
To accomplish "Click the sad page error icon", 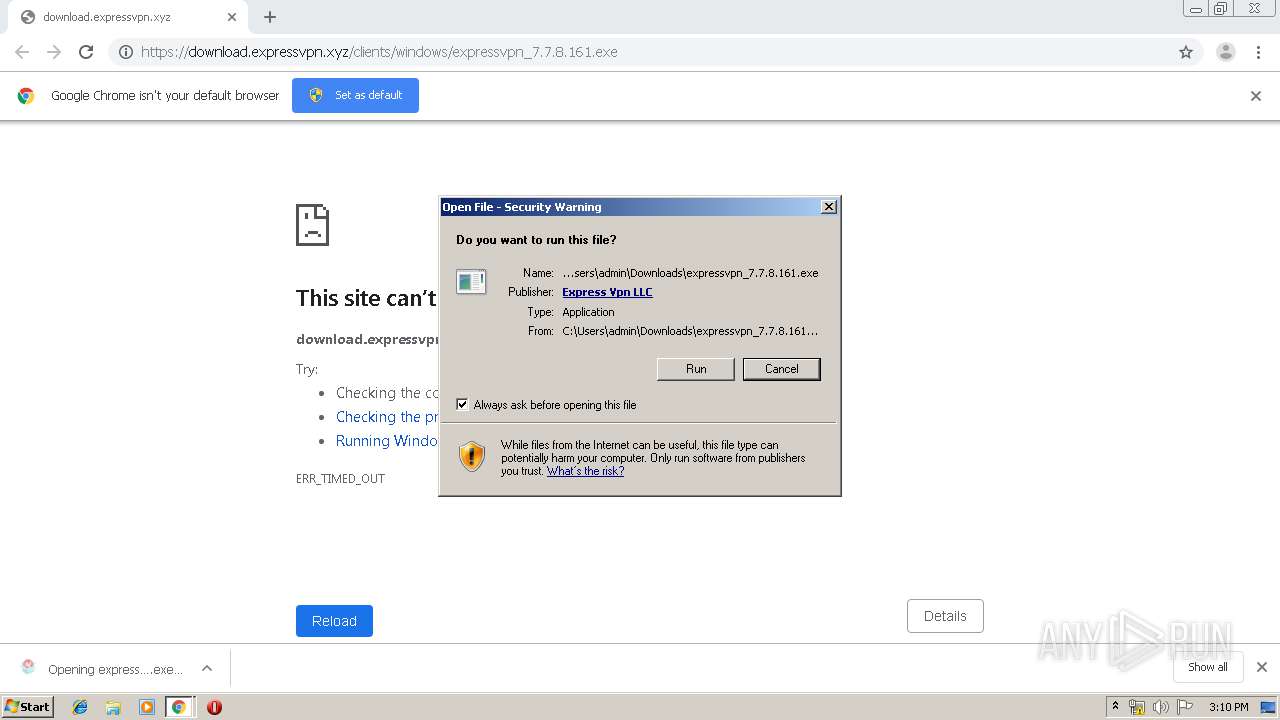I will click(x=312, y=225).
